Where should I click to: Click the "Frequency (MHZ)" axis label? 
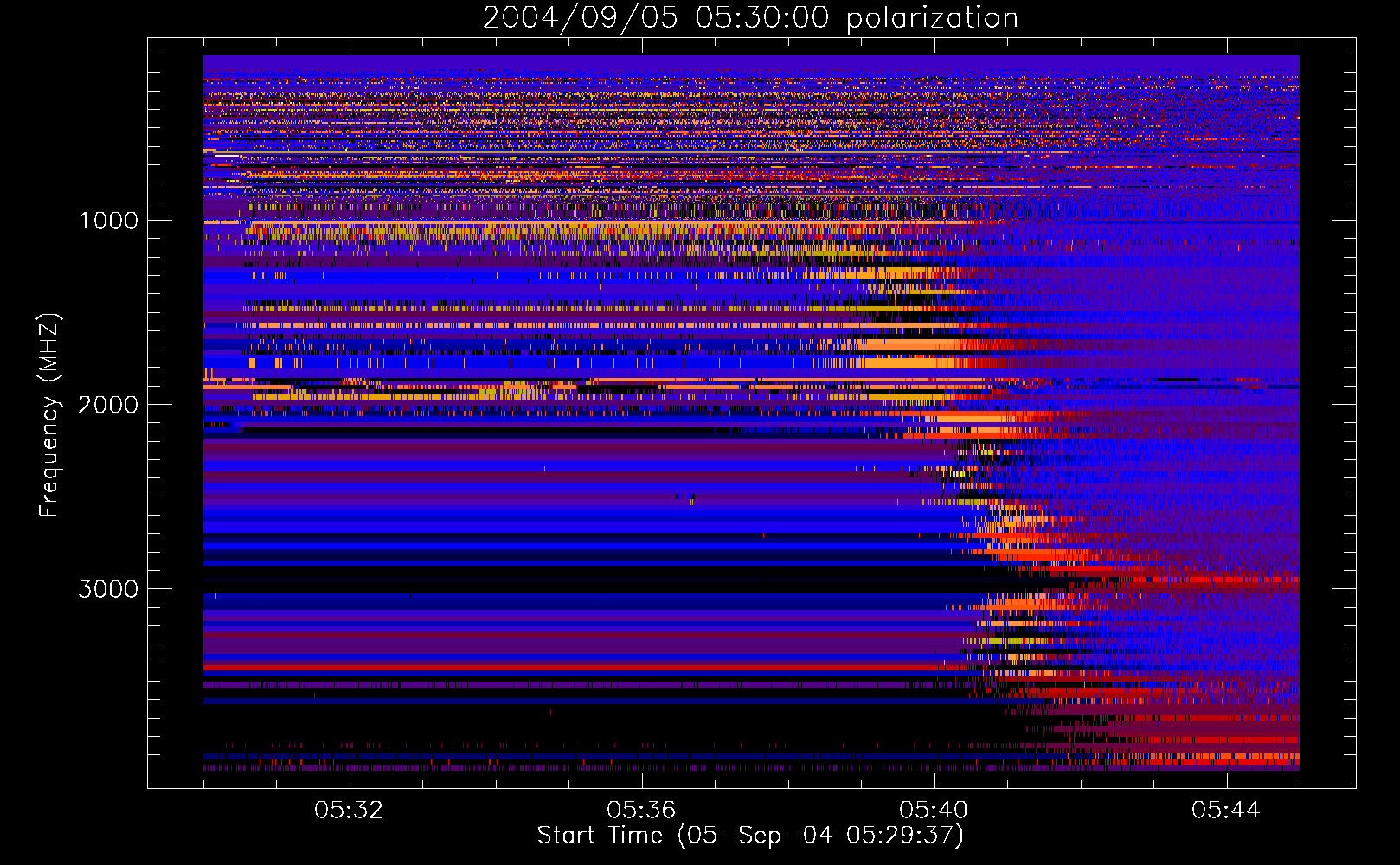(49, 415)
